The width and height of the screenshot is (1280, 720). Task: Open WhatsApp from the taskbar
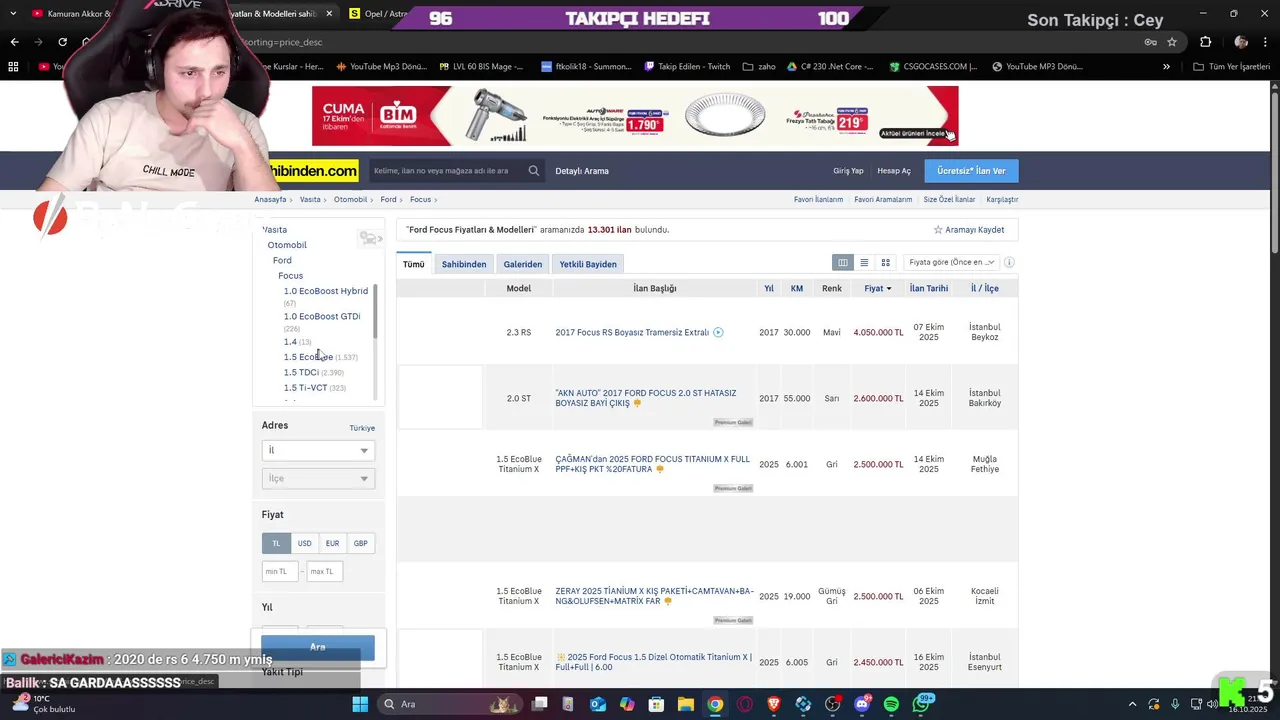click(x=921, y=704)
